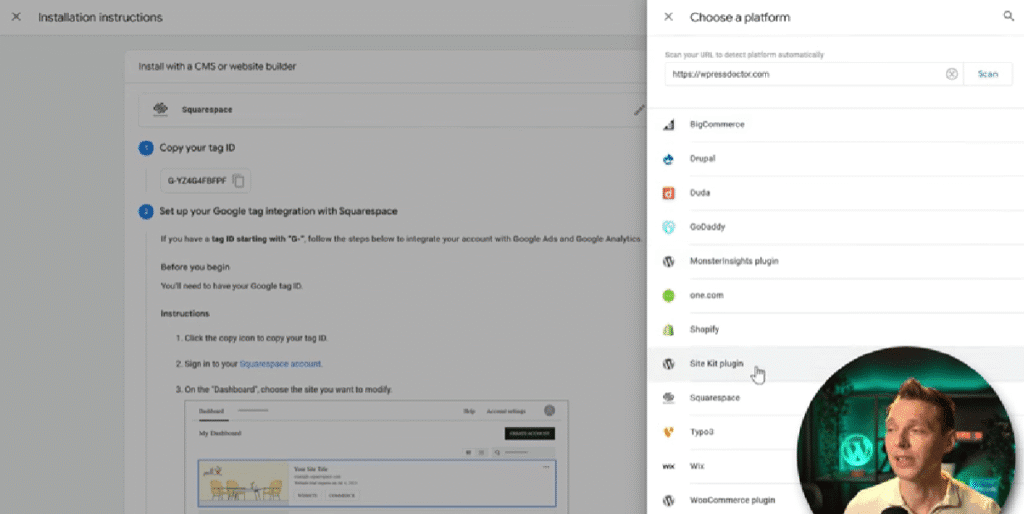The height and width of the screenshot is (514, 1024).
Task: Select the Drupal platform icon
Action: [x=668, y=159]
